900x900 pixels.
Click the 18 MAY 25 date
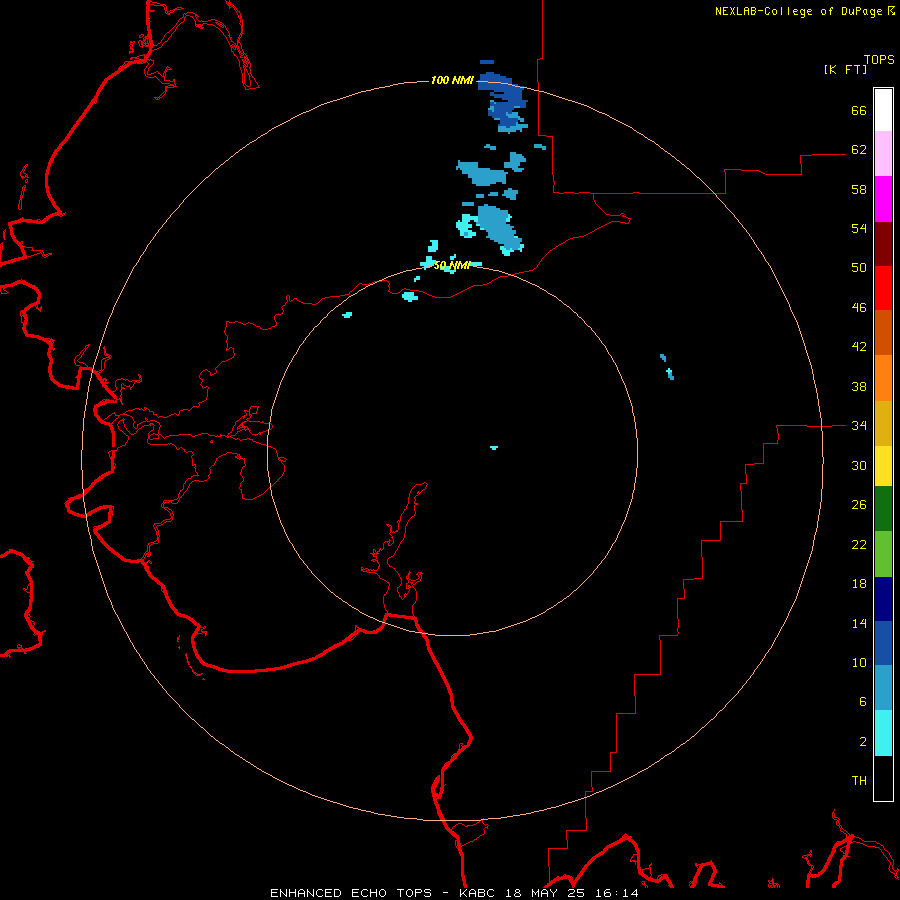[x=547, y=893]
